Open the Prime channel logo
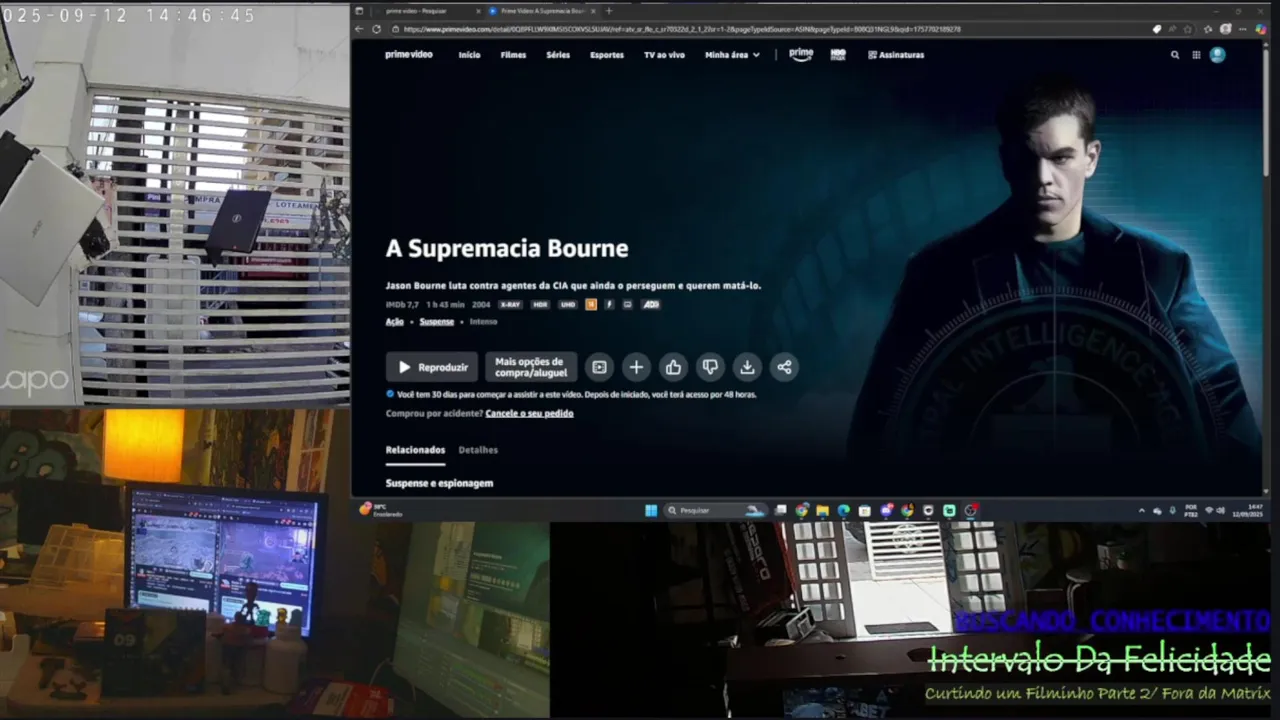The height and width of the screenshot is (720, 1280). (801, 55)
